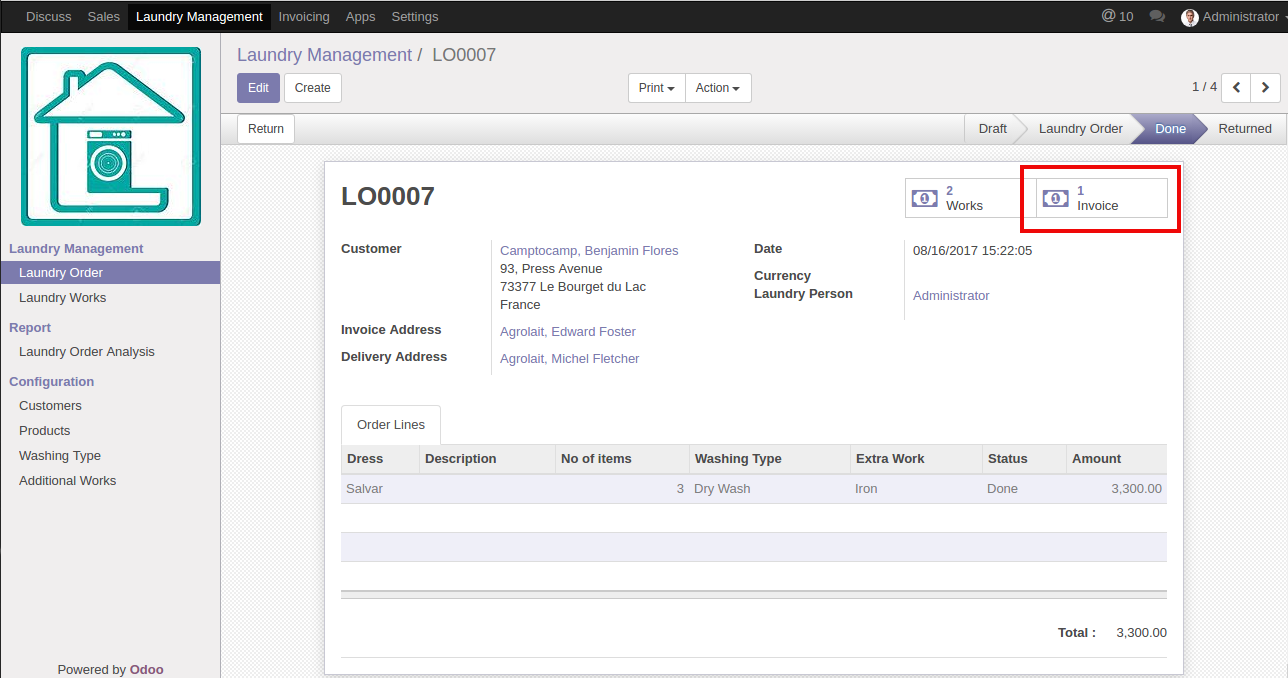Click the 3,300.00 amount in Salvar row

pos(1116,489)
